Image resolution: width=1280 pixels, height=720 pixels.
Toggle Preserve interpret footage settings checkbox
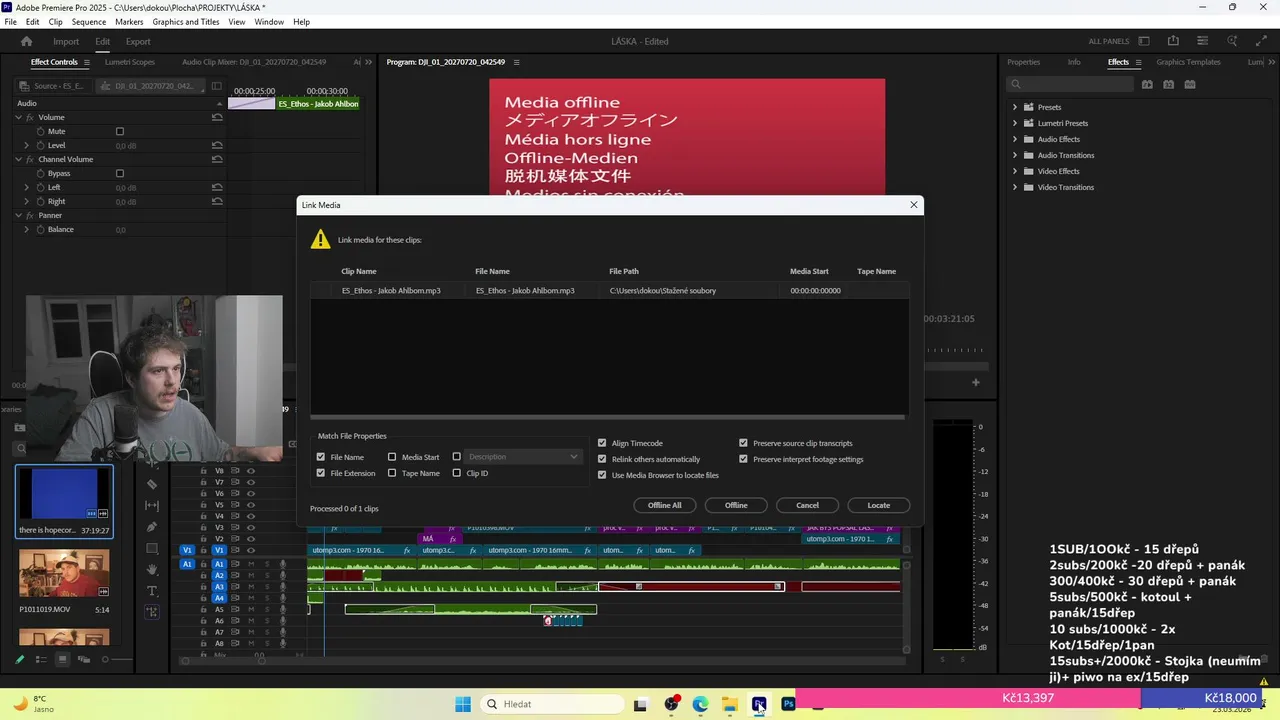743,459
